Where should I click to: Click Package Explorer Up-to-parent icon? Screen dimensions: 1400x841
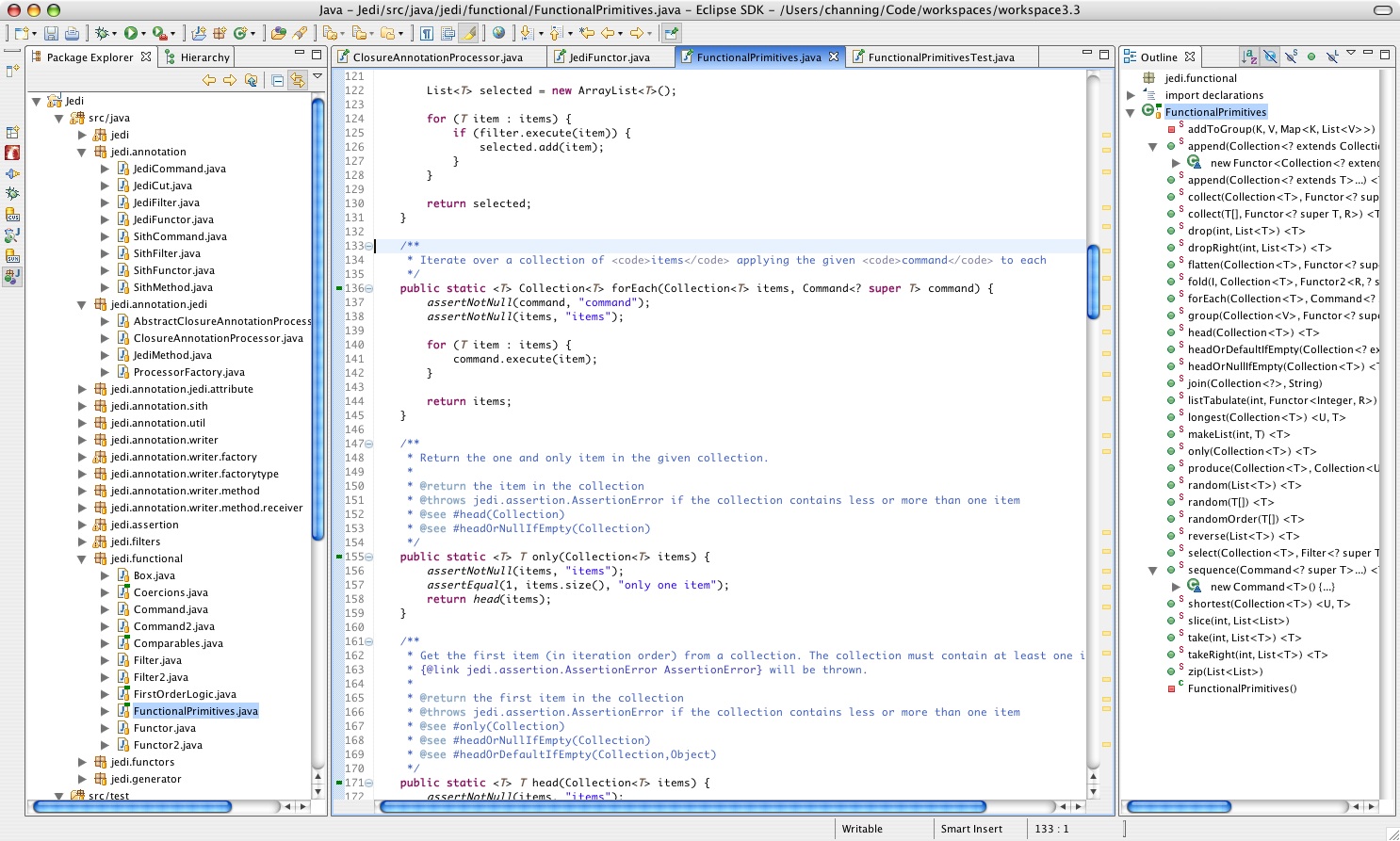[251, 80]
